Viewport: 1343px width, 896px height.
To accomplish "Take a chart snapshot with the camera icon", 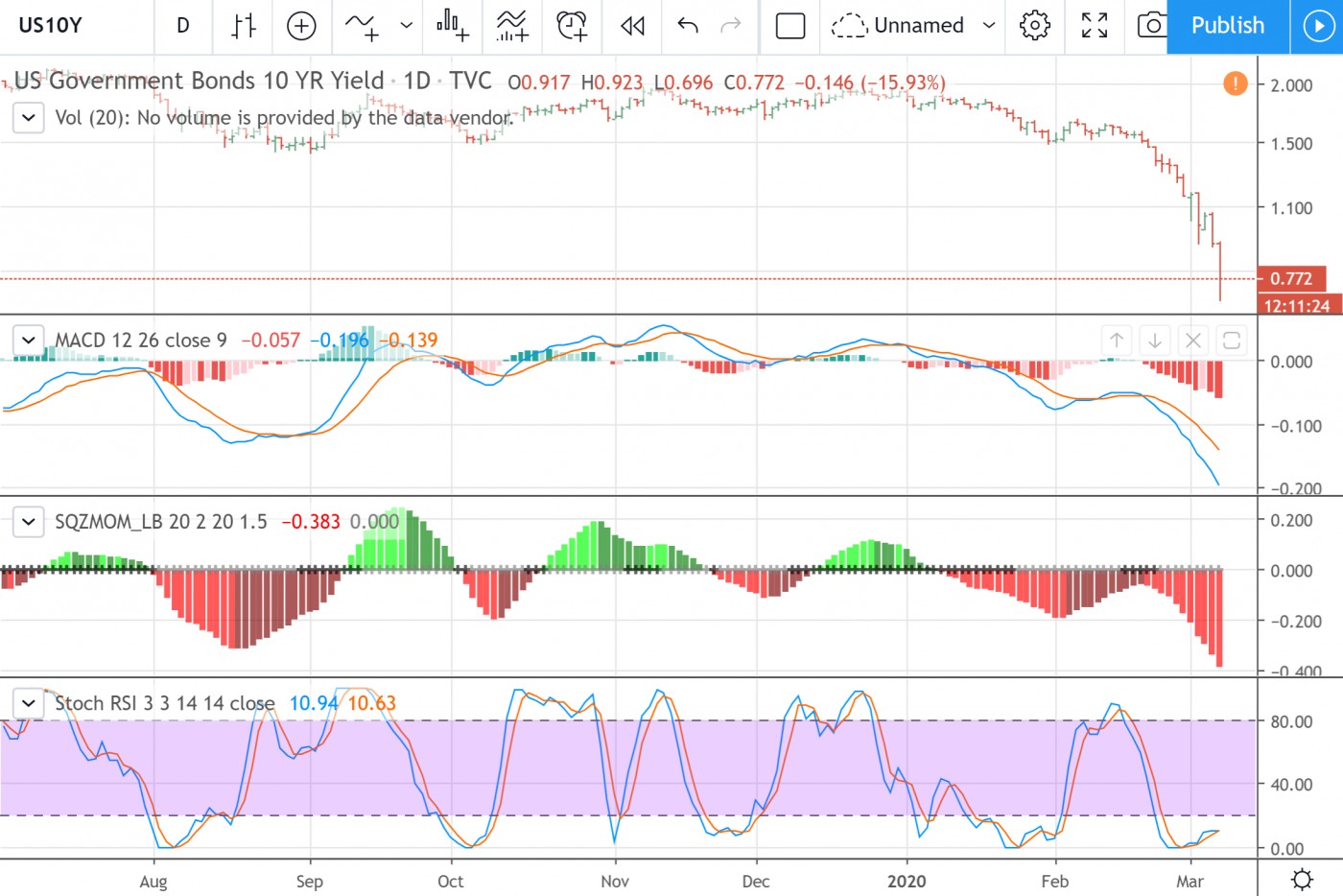I will point(1151,26).
